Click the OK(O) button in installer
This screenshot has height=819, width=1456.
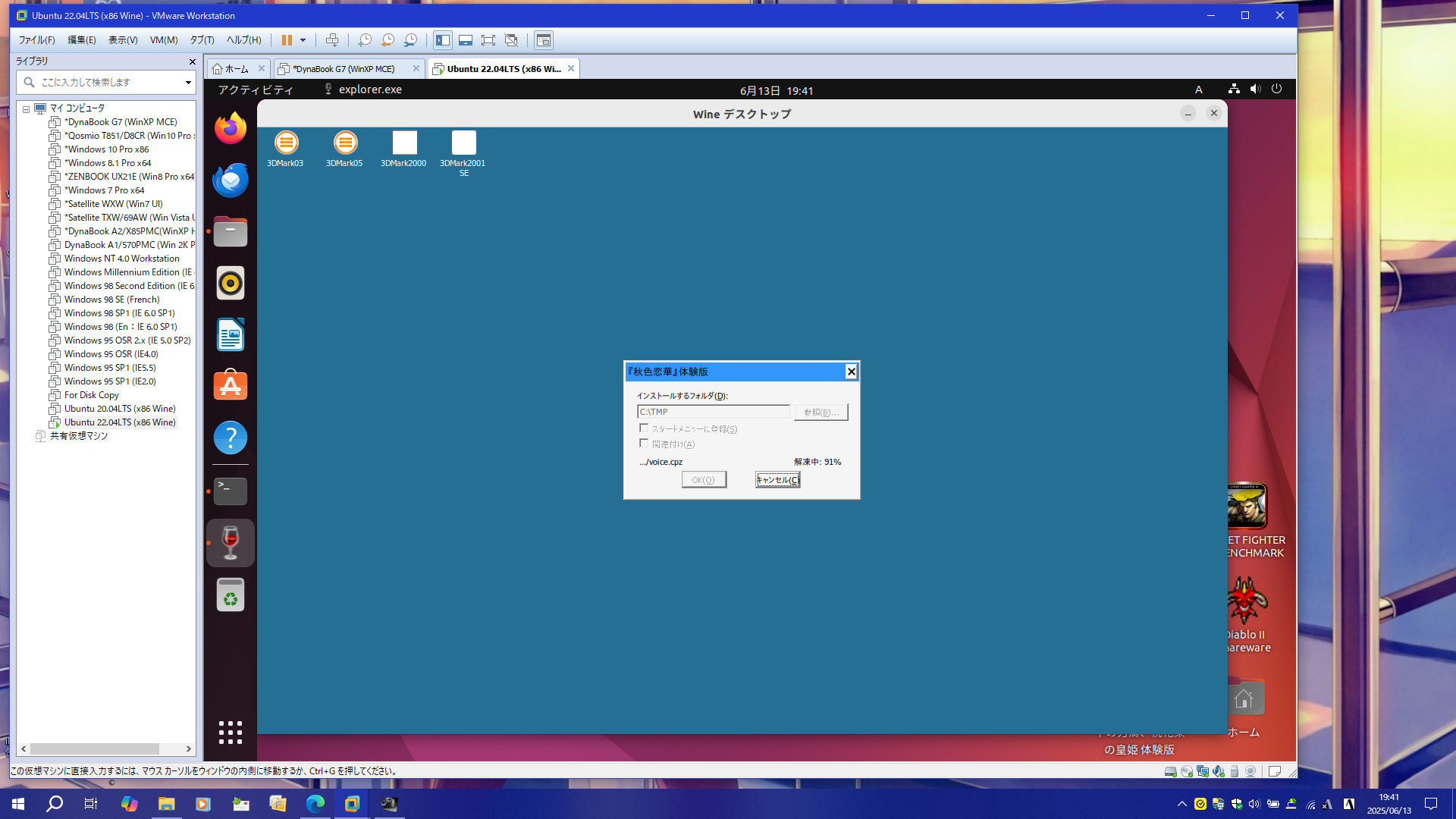704,479
